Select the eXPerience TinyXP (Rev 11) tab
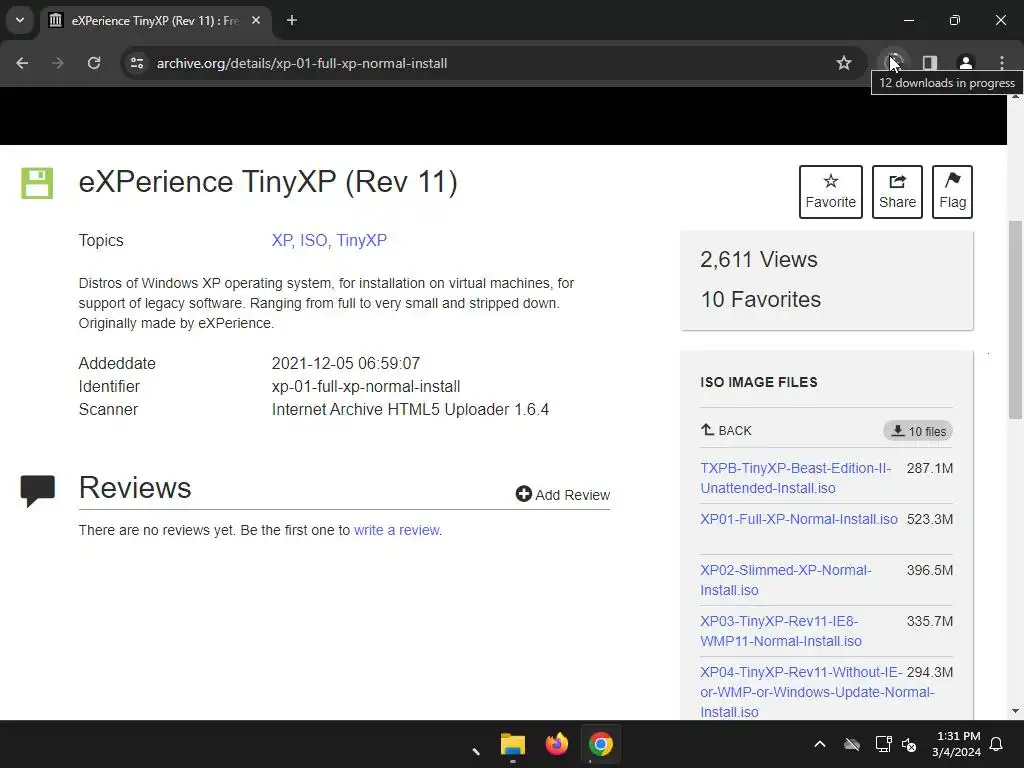Image resolution: width=1024 pixels, height=768 pixels. tap(155, 20)
